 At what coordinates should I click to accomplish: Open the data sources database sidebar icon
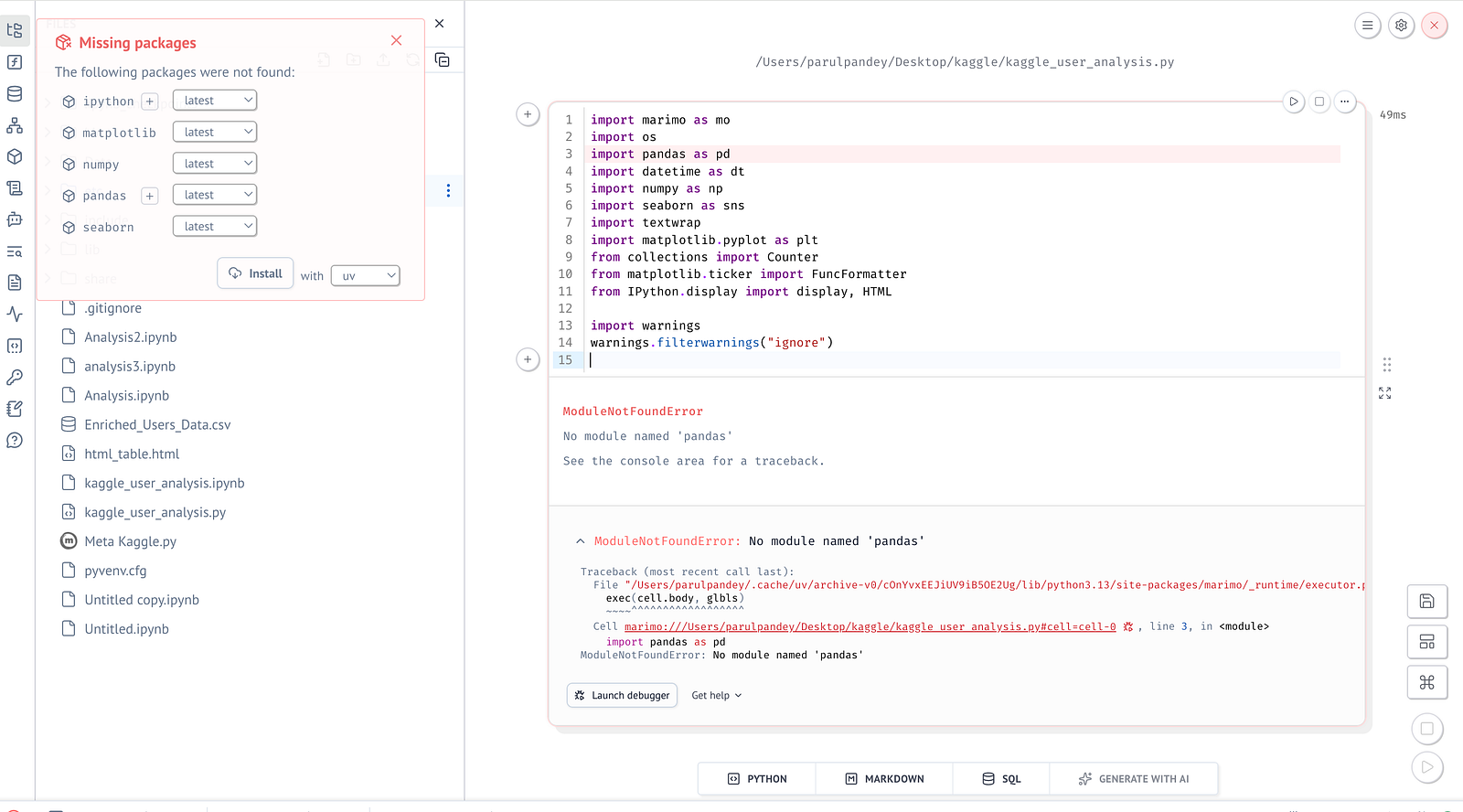coord(15,94)
